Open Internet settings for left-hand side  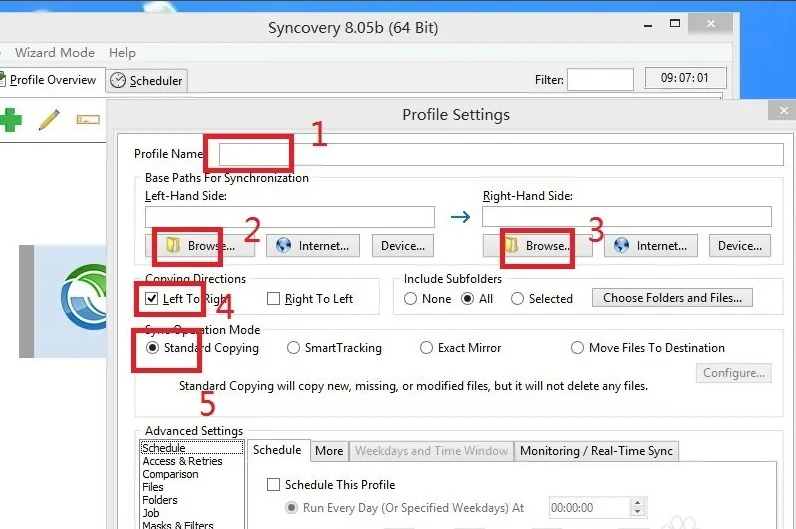pyautogui.click(x=313, y=246)
